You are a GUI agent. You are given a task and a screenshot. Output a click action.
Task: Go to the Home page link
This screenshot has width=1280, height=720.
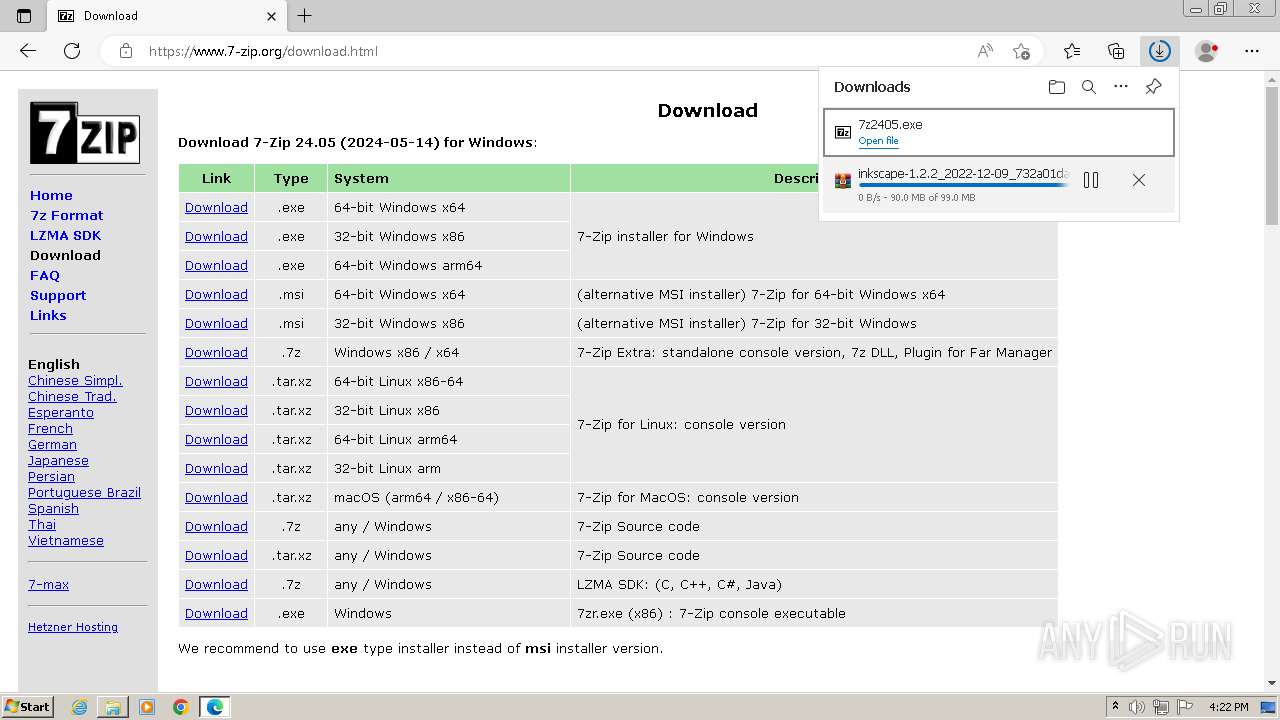tap(51, 195)
